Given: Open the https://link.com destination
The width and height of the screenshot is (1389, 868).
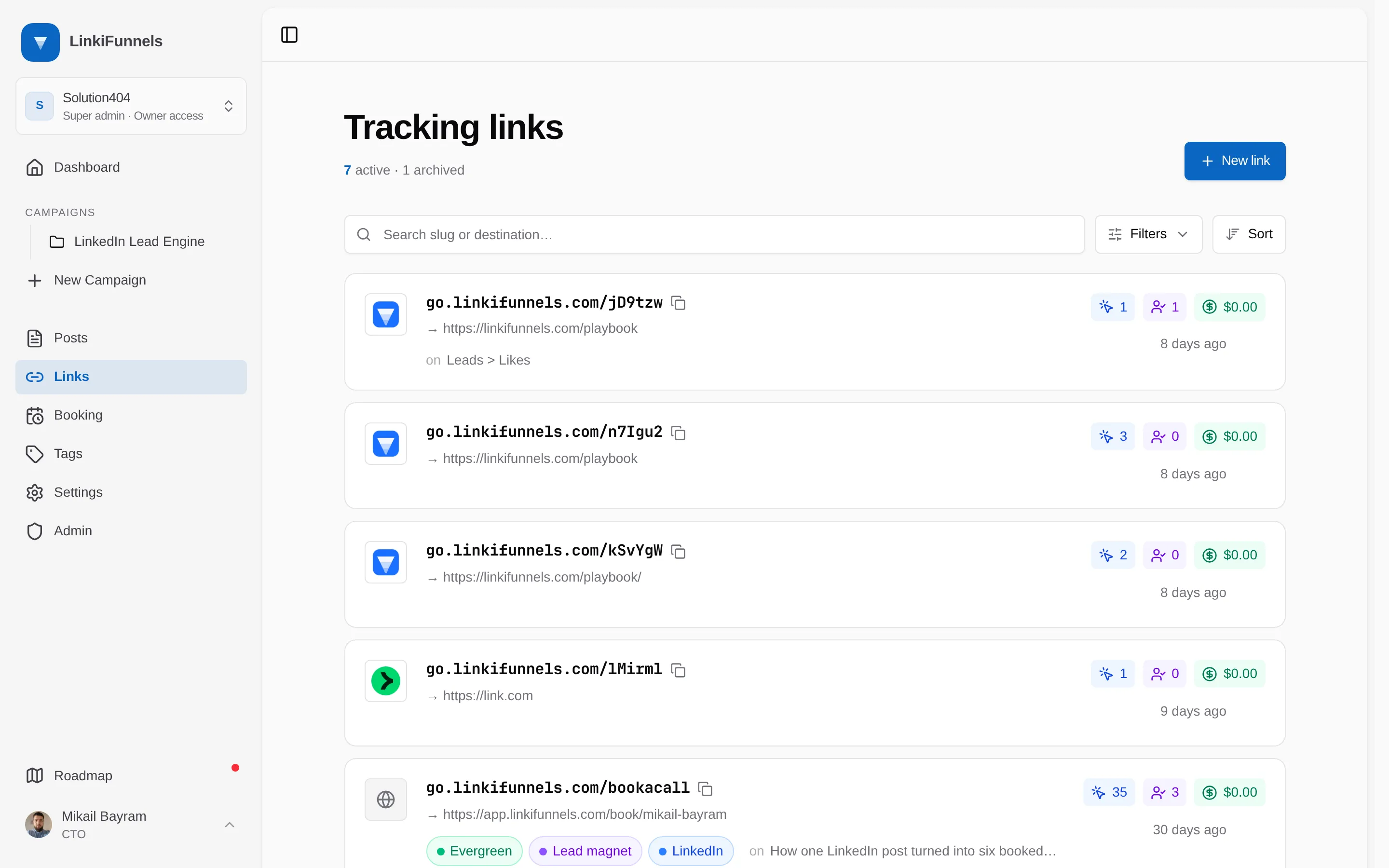Looking at the screenshot, I should click(488, 696).
